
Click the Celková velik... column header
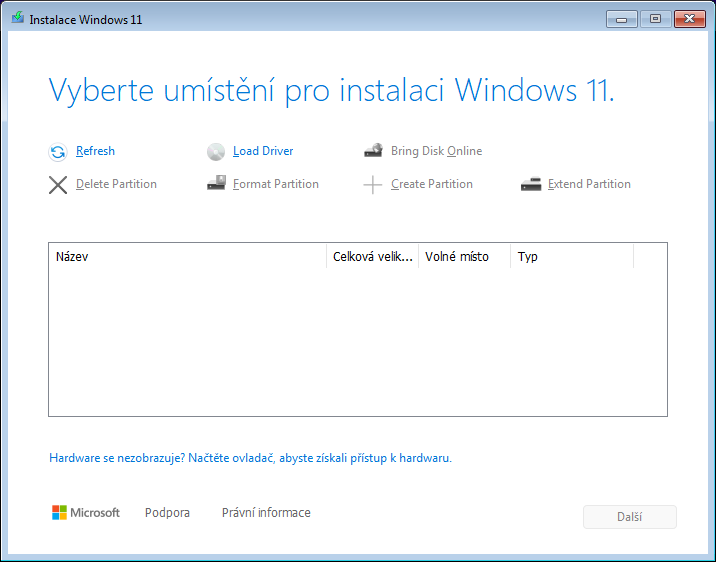[x=373, y=257]
